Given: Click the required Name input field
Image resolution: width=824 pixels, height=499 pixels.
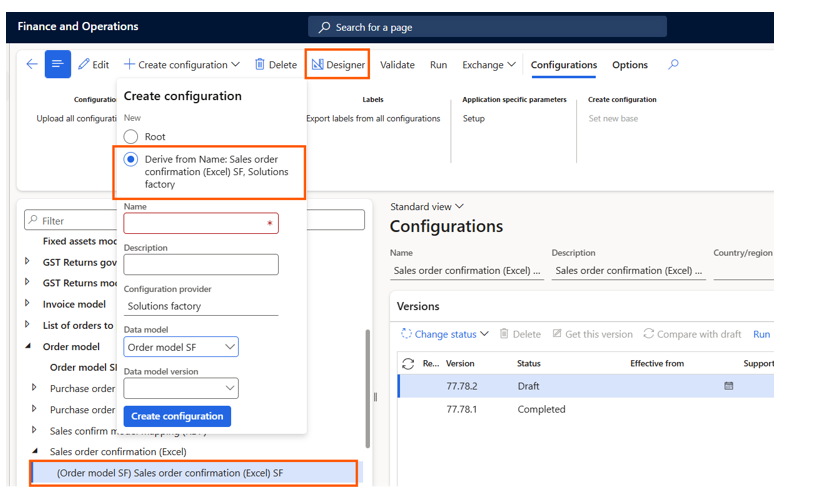Looking at the screenshot, I should click(201, 223).
